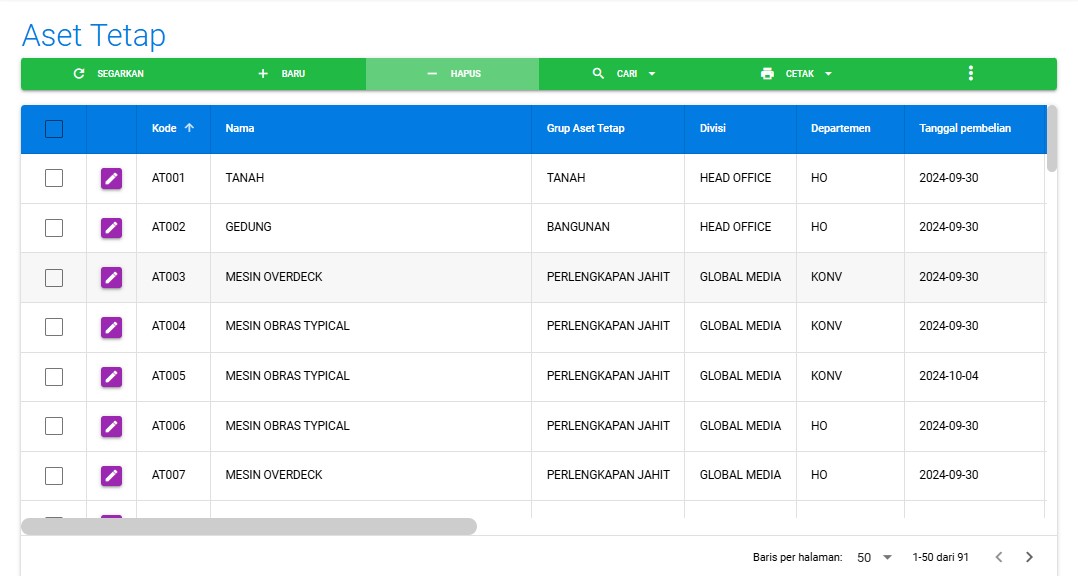This screenshot has width=1078, height=576.
Task: Open the three-dot more options menu
Action: tap(970, 74)
